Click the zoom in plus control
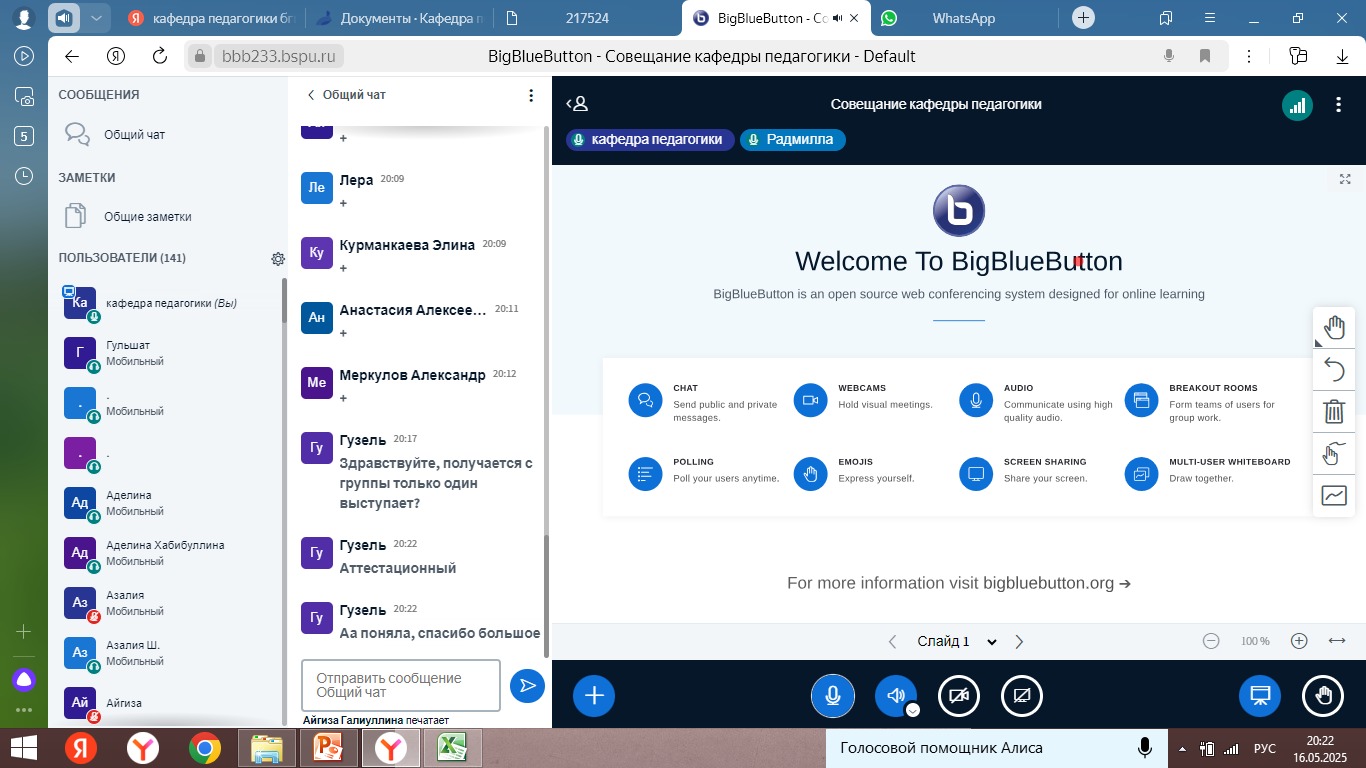 (x=1299, y=641)
